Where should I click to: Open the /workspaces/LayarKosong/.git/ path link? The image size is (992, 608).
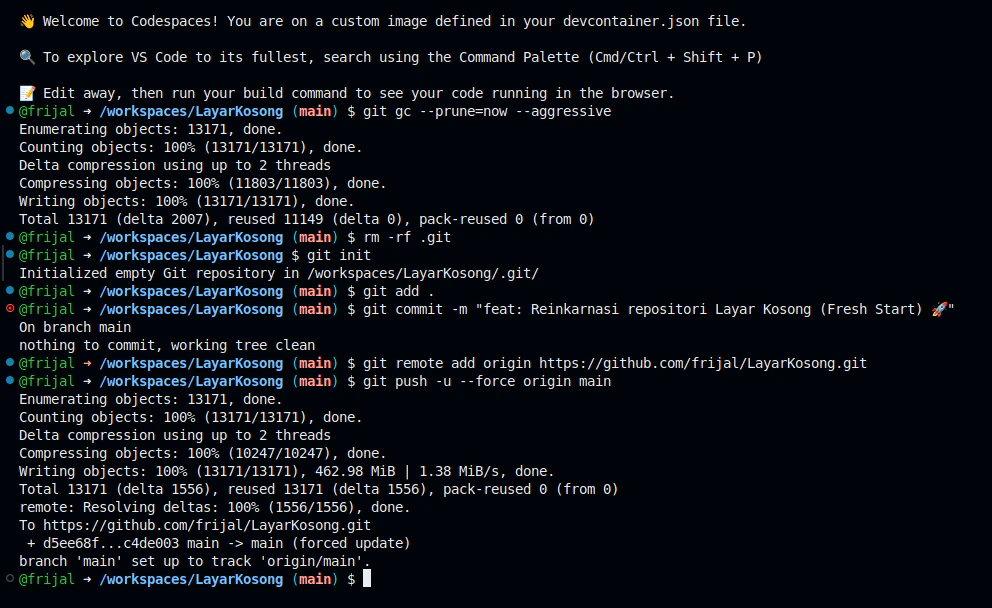[x=423, y=273]
